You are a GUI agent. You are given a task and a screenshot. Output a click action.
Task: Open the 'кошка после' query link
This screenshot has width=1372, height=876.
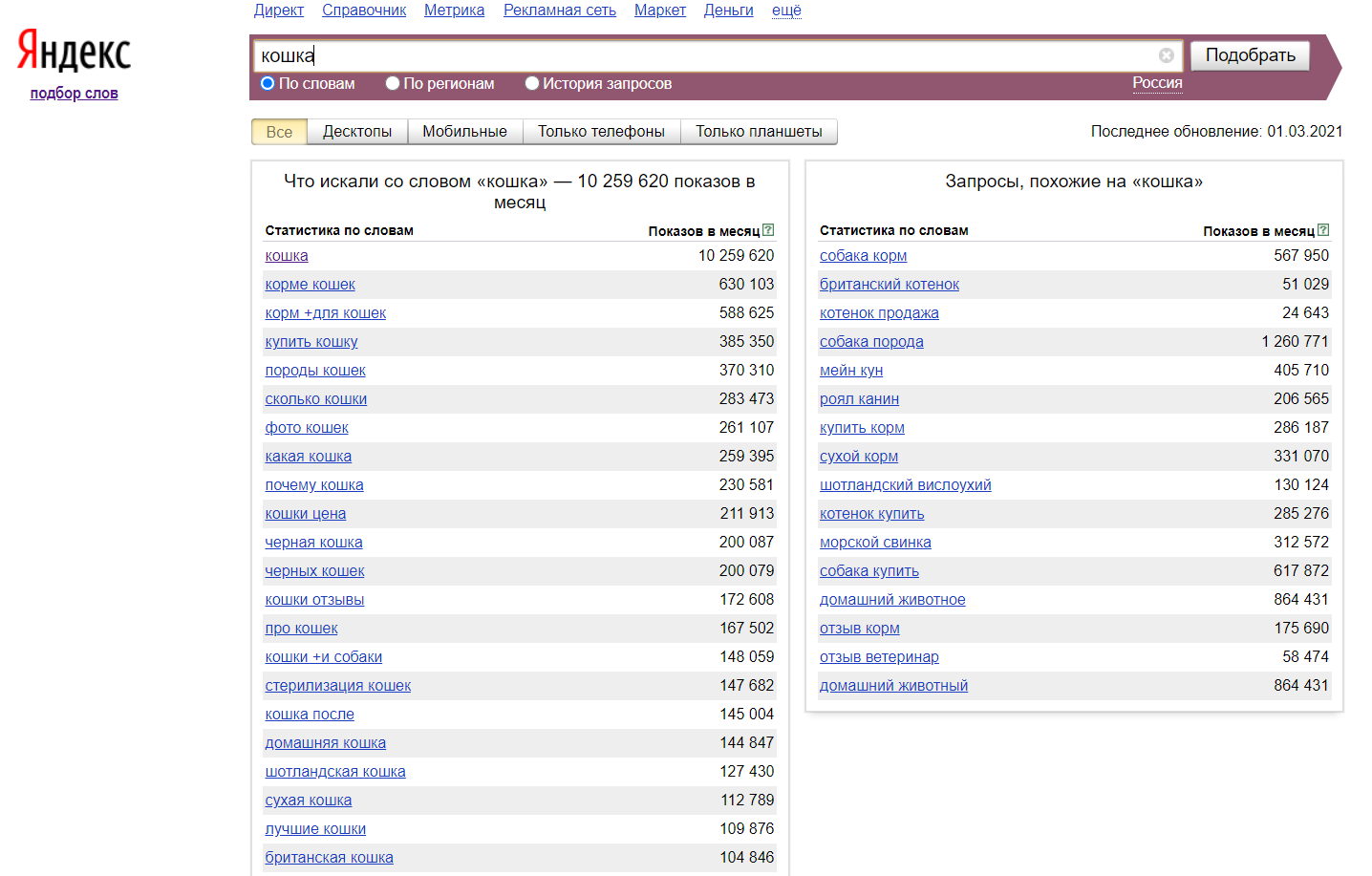click(x=310, y=715)
